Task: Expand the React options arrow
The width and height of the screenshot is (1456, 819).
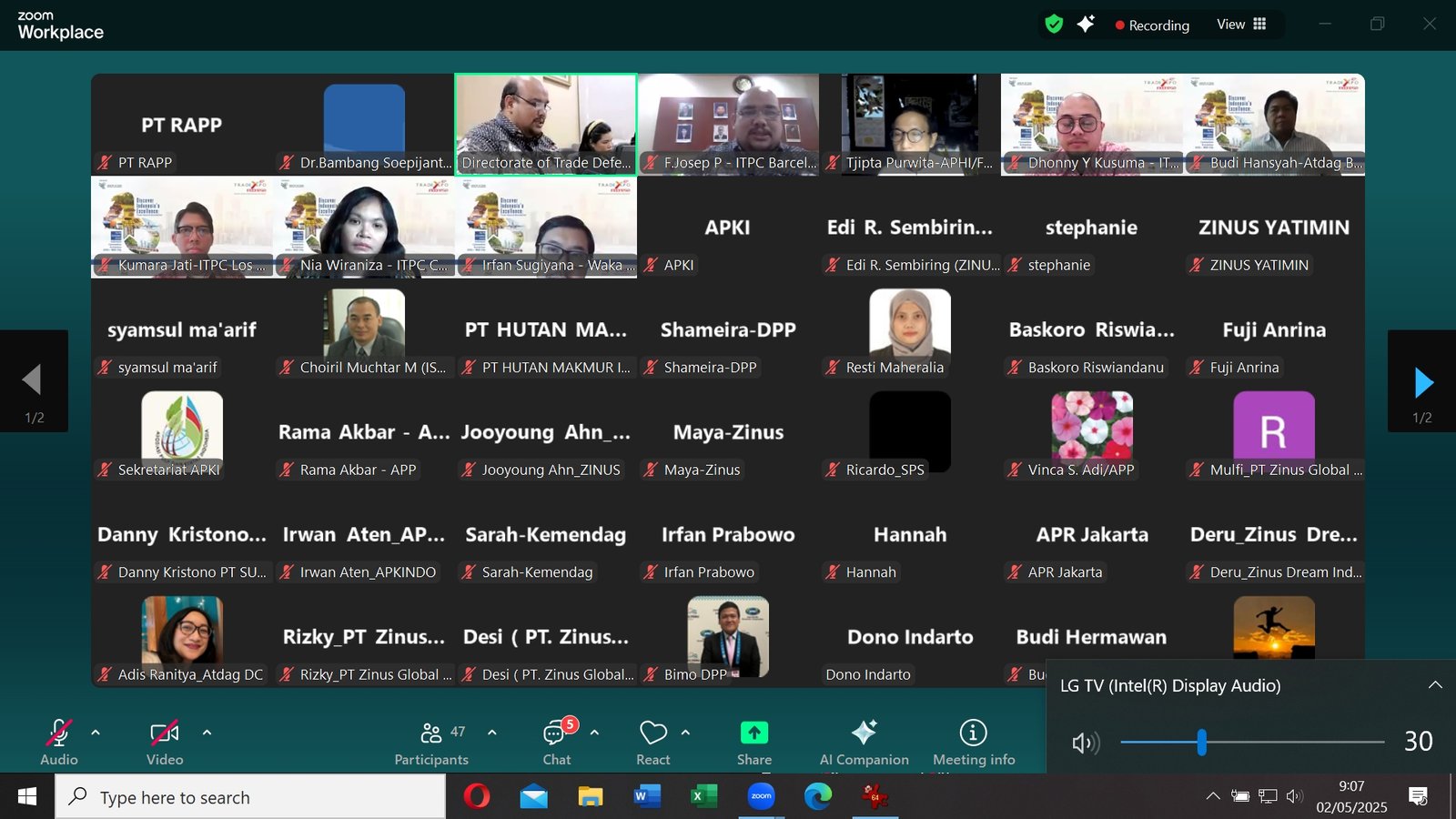Action: (685, 732)
